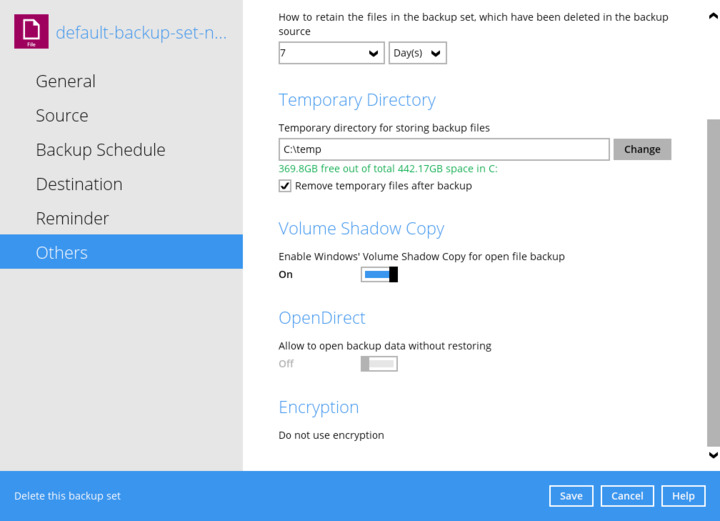Enable the OpenDirect toggle switch

coord(379,364)
